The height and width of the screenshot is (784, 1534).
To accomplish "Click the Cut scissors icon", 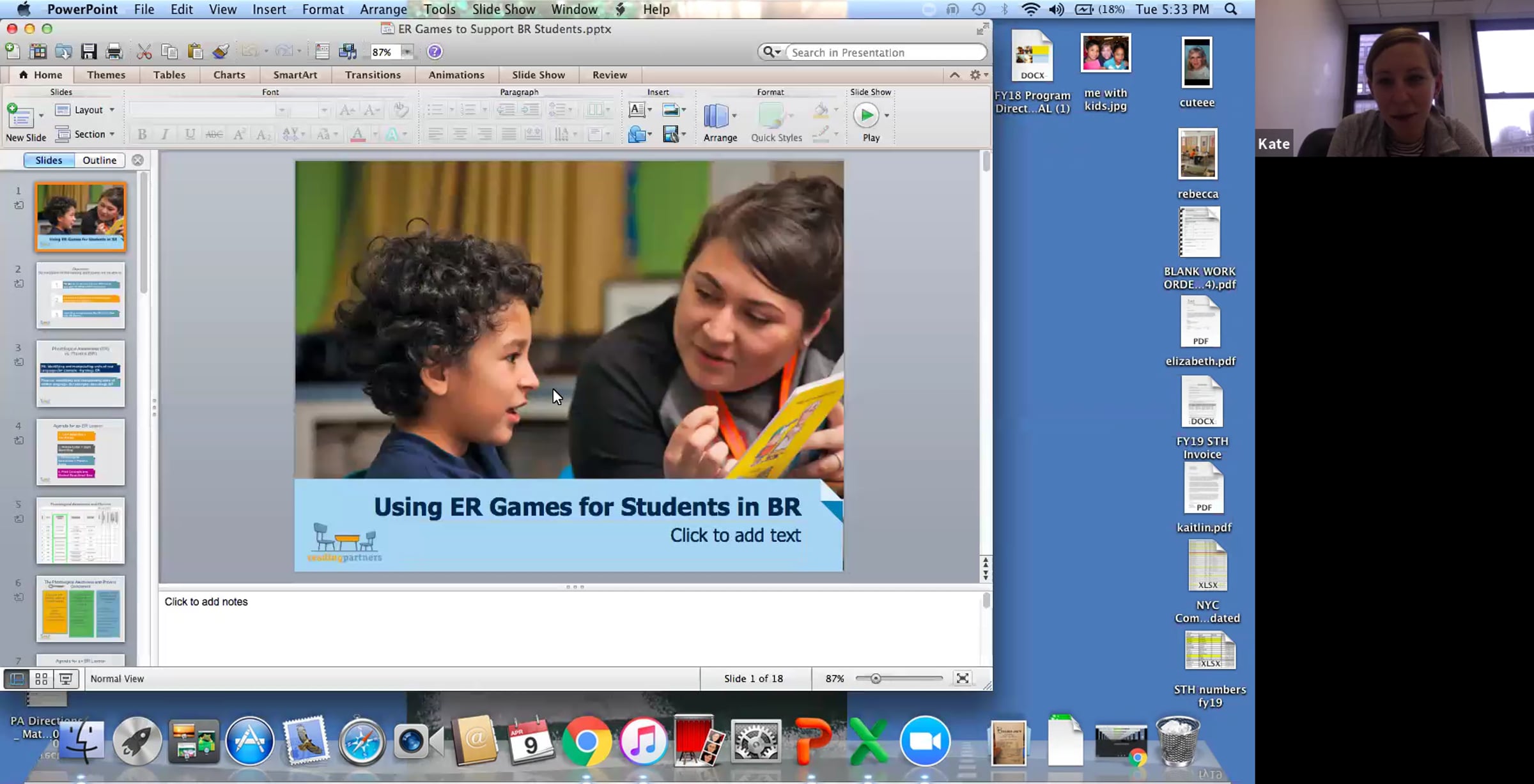I will (x=144, y=52).
